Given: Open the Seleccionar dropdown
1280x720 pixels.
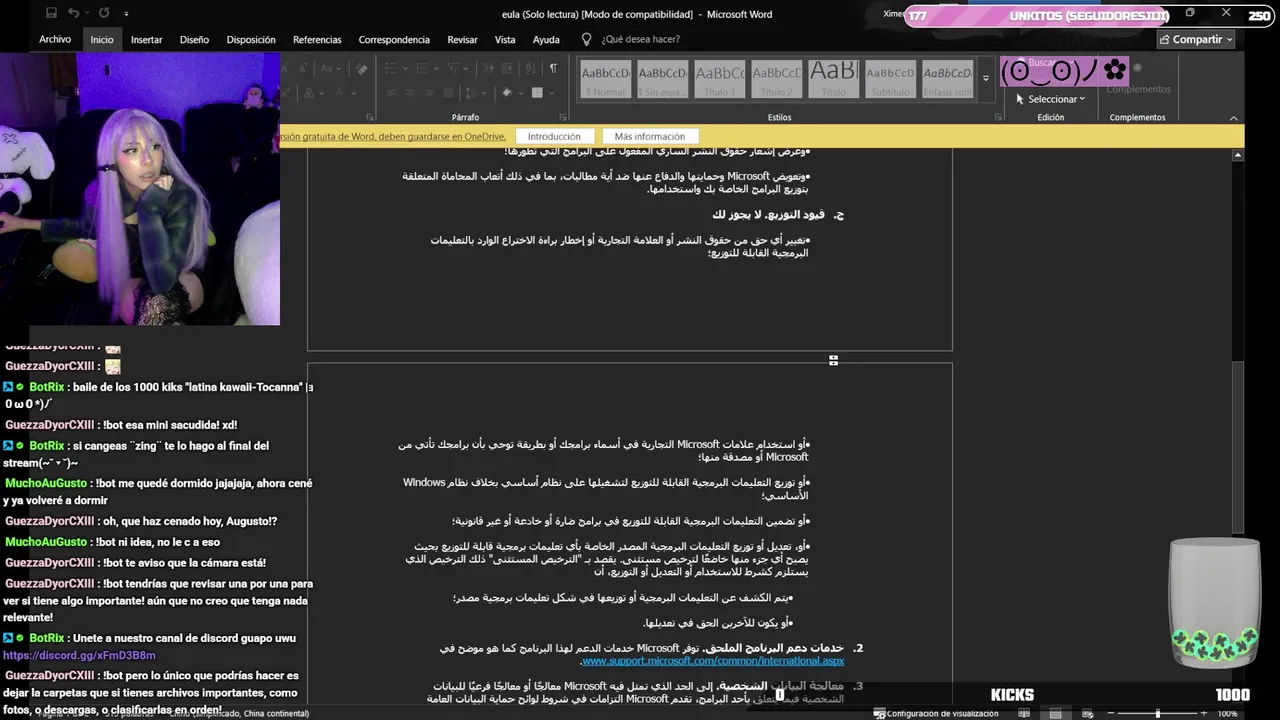Looking at the screenshot, I should [x=1050, y=99].
